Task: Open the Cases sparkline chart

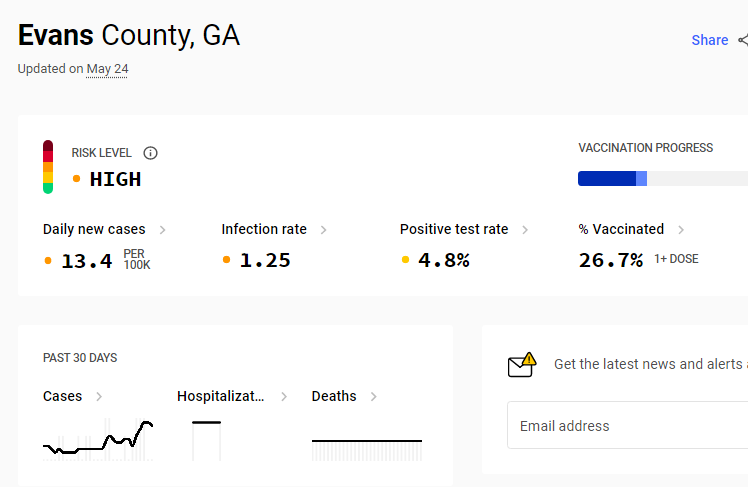Action: click(98, 439)
